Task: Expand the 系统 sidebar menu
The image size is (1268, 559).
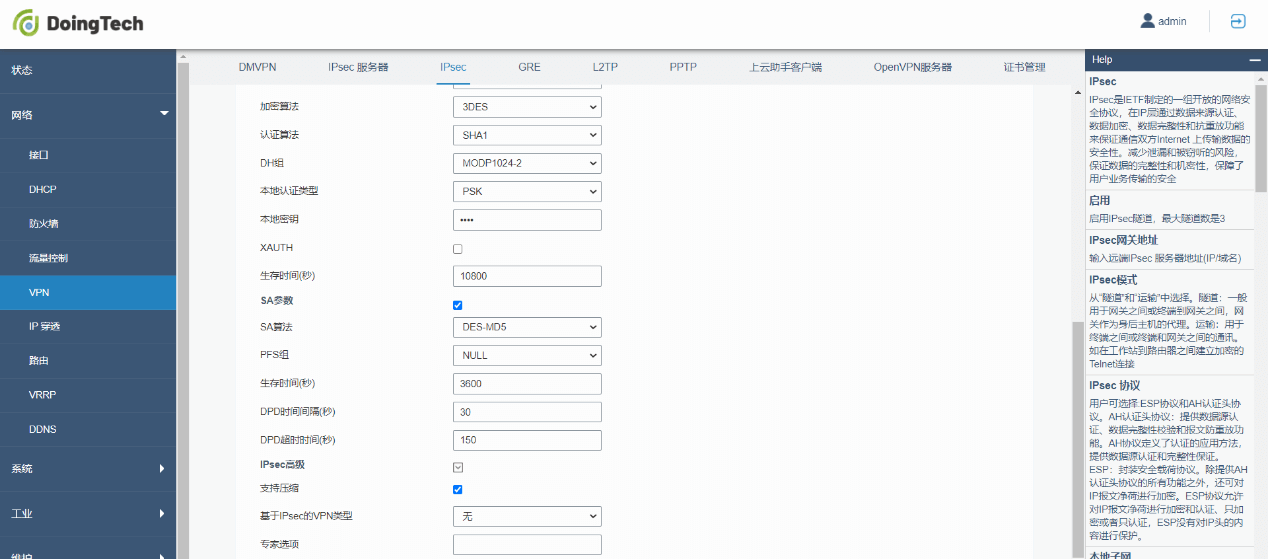Action: point(162,468)
